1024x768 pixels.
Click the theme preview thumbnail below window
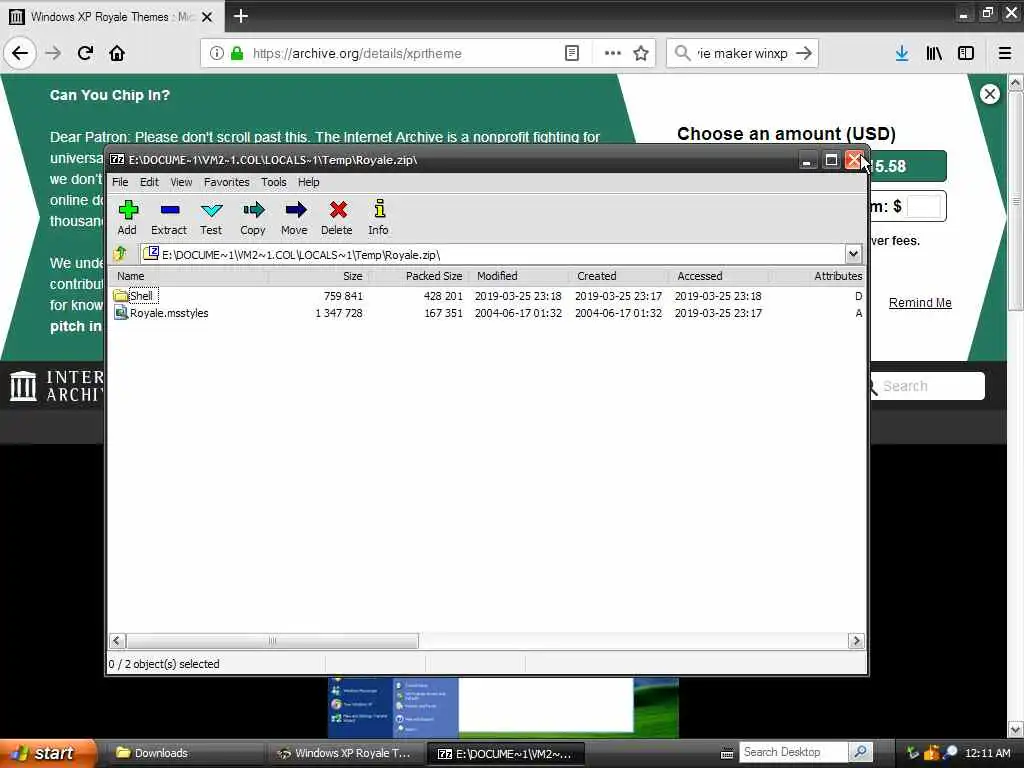pyautogui.click(x=503, y=708)
